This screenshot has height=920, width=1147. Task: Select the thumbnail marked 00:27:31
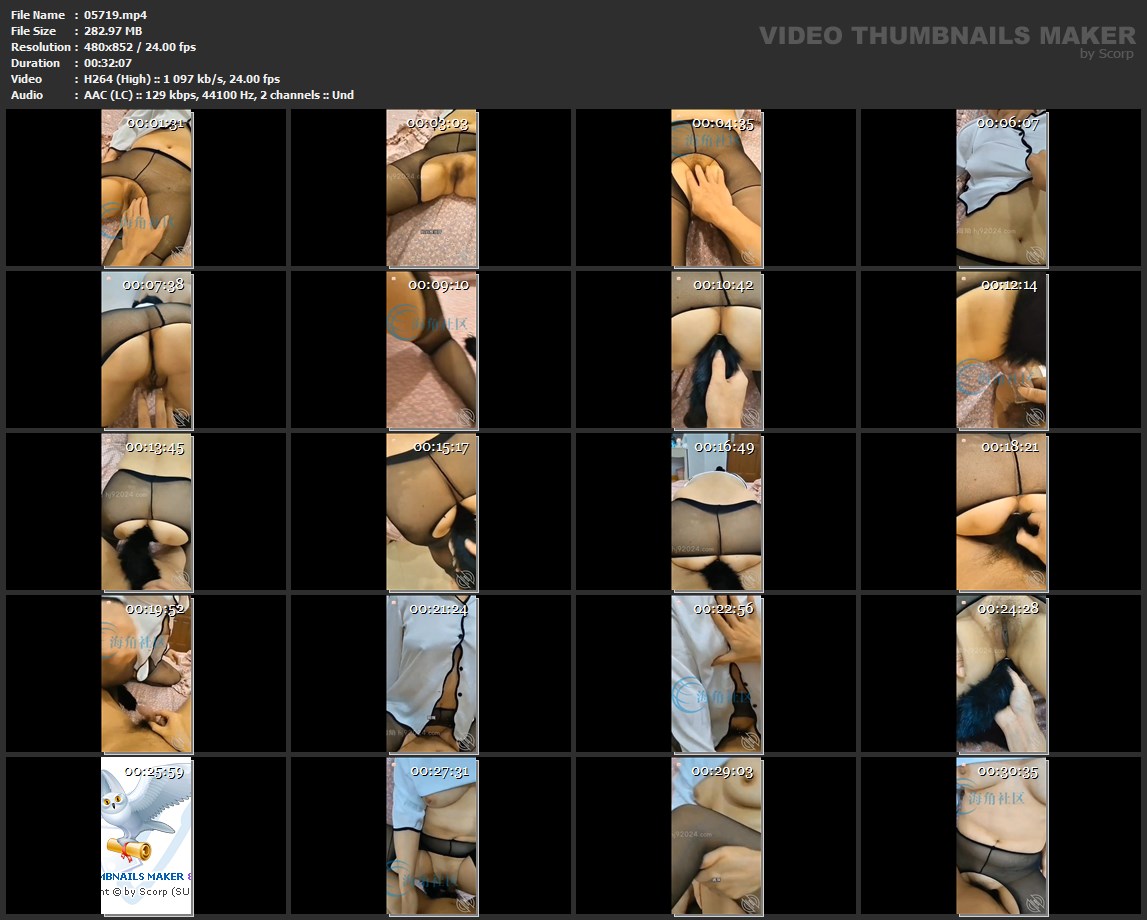click(431, 836)
